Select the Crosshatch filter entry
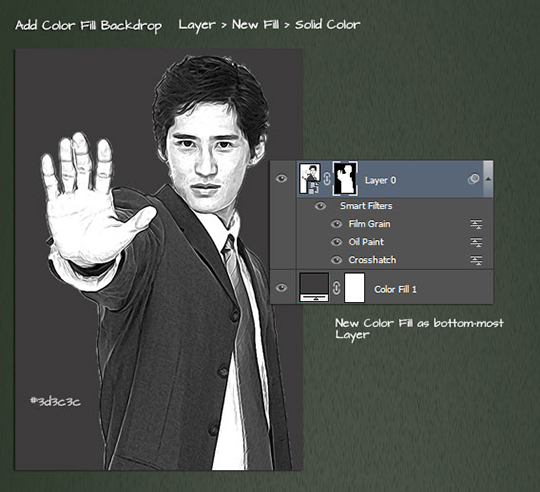 coord(372,260)
